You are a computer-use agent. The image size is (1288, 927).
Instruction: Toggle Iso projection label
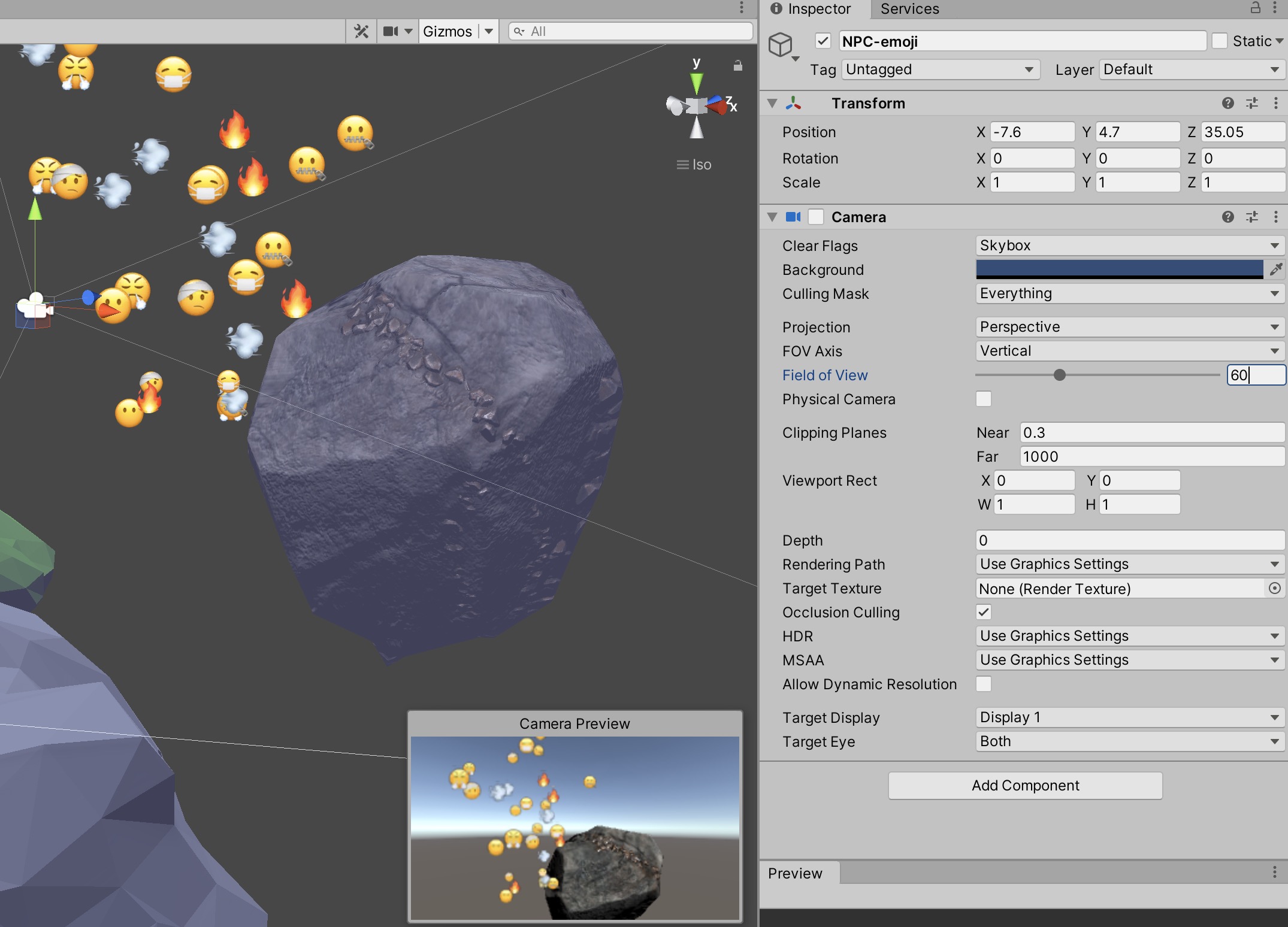(x=694, y=165)
